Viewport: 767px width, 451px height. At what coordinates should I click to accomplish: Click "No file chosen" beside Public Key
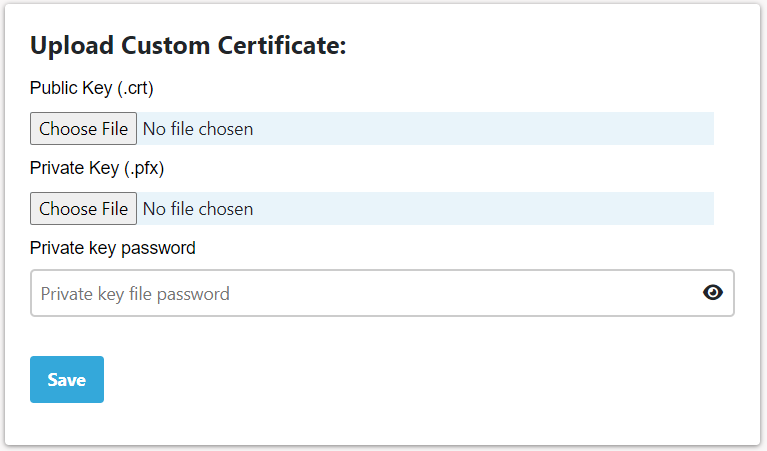[x=198, y=129]
